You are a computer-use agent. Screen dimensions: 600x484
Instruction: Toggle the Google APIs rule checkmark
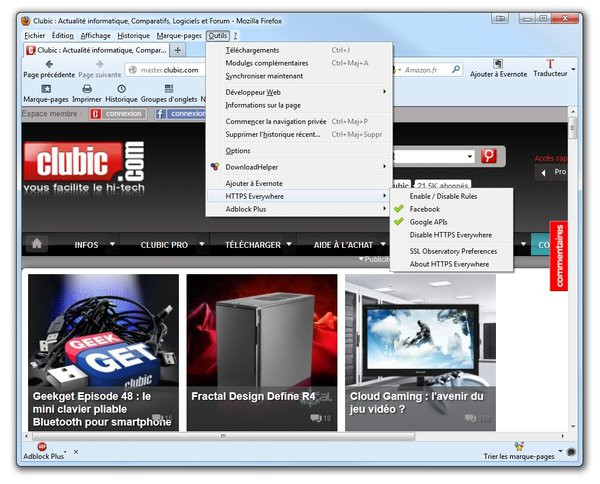(x=399, y=221)
